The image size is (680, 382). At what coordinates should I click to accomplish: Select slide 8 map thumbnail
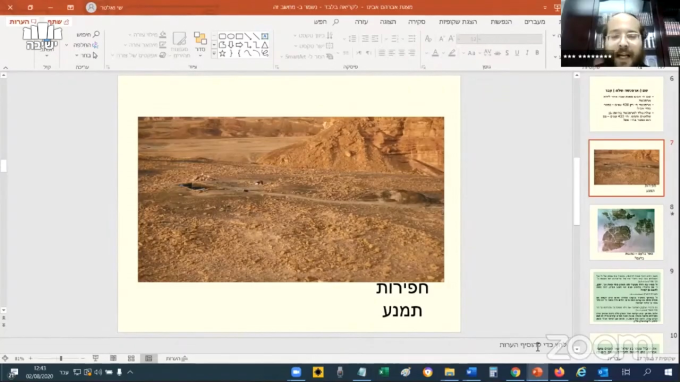point(626,232)
